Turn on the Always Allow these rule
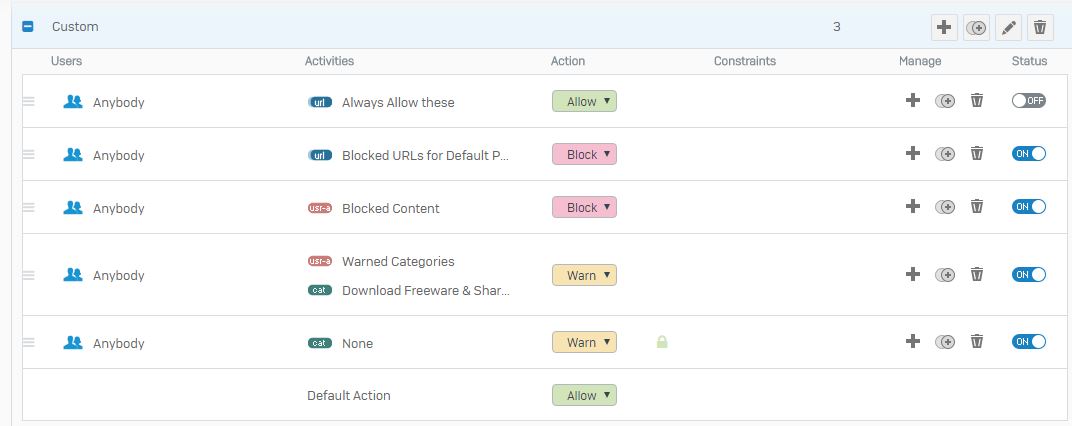The image size is (1072, 426). point(1029,101)
